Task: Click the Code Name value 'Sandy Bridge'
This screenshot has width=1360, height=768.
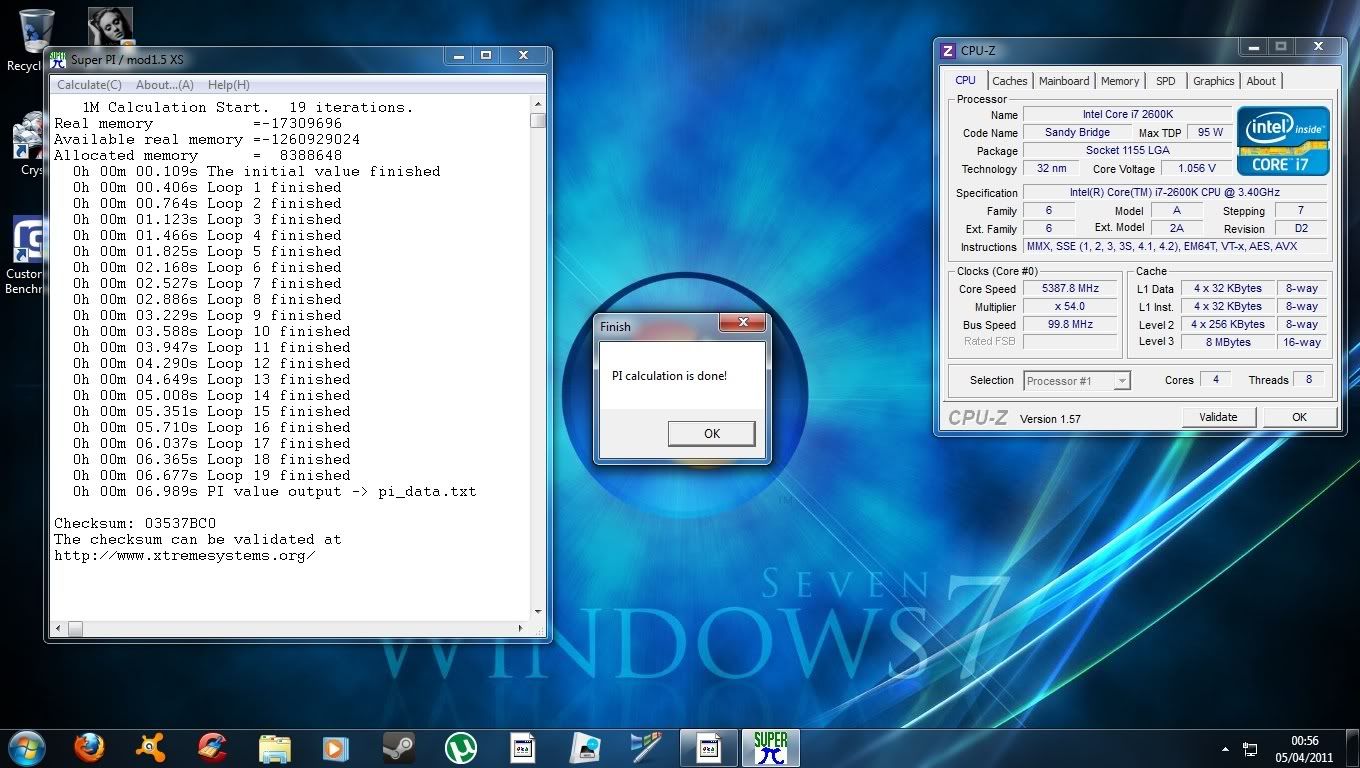Action: (x=1077, y=132)
